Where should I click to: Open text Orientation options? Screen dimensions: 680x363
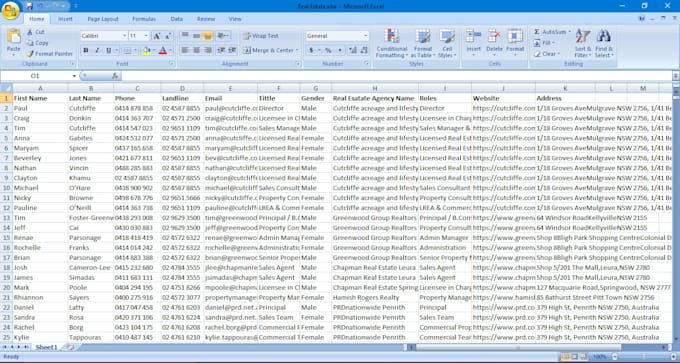pyautogui.click(x=223, y=36)
